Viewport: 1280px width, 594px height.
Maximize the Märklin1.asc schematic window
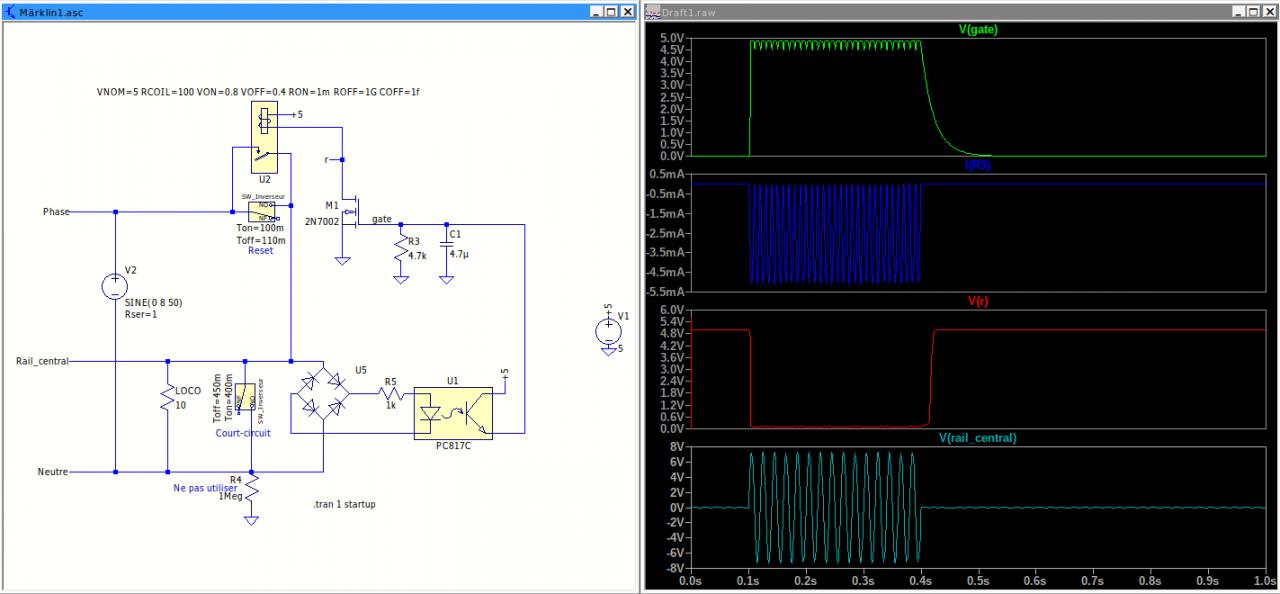[611, 11]
